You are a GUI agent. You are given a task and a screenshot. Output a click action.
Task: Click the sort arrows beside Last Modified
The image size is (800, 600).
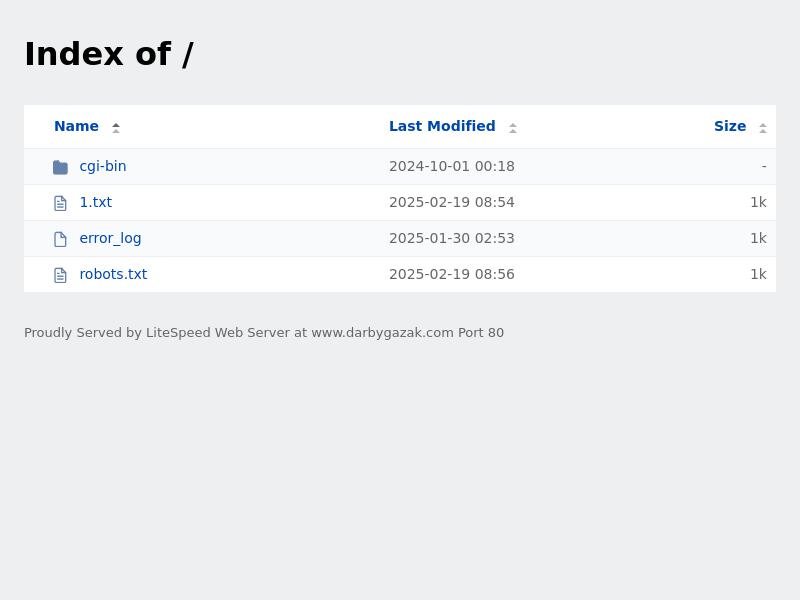coord(513,127)
